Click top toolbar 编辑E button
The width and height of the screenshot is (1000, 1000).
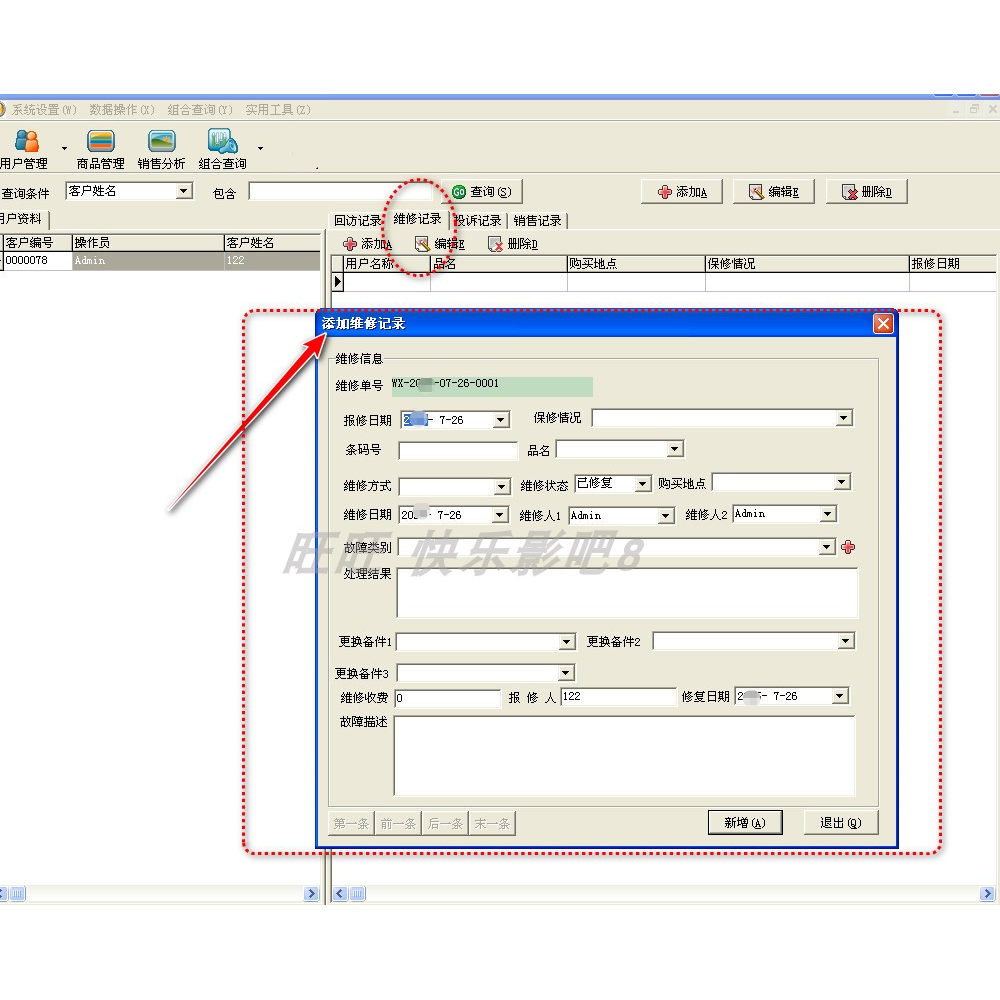(774, 191)
